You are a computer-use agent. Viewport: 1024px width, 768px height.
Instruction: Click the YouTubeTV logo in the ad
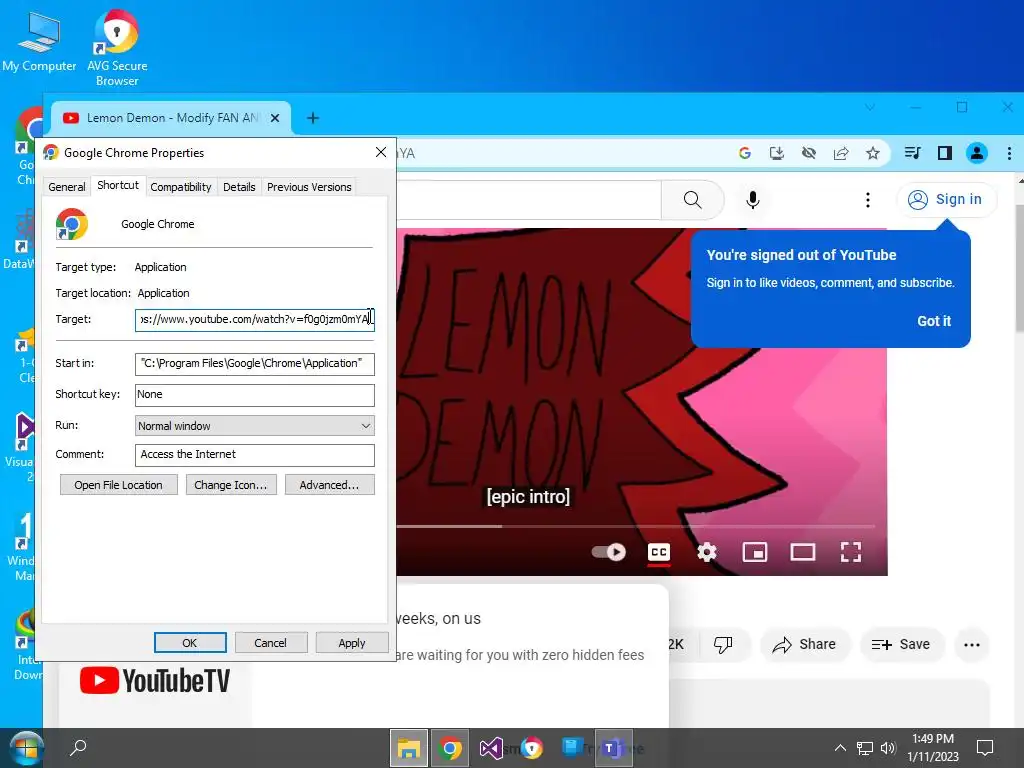click(155, 681)
